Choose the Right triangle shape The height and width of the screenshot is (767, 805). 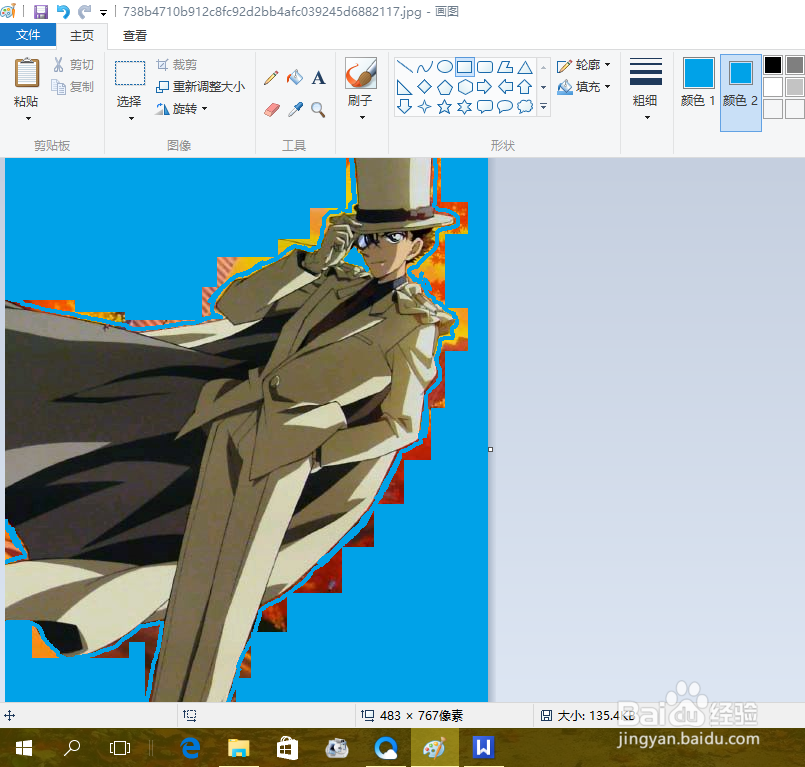click(405, 87)
